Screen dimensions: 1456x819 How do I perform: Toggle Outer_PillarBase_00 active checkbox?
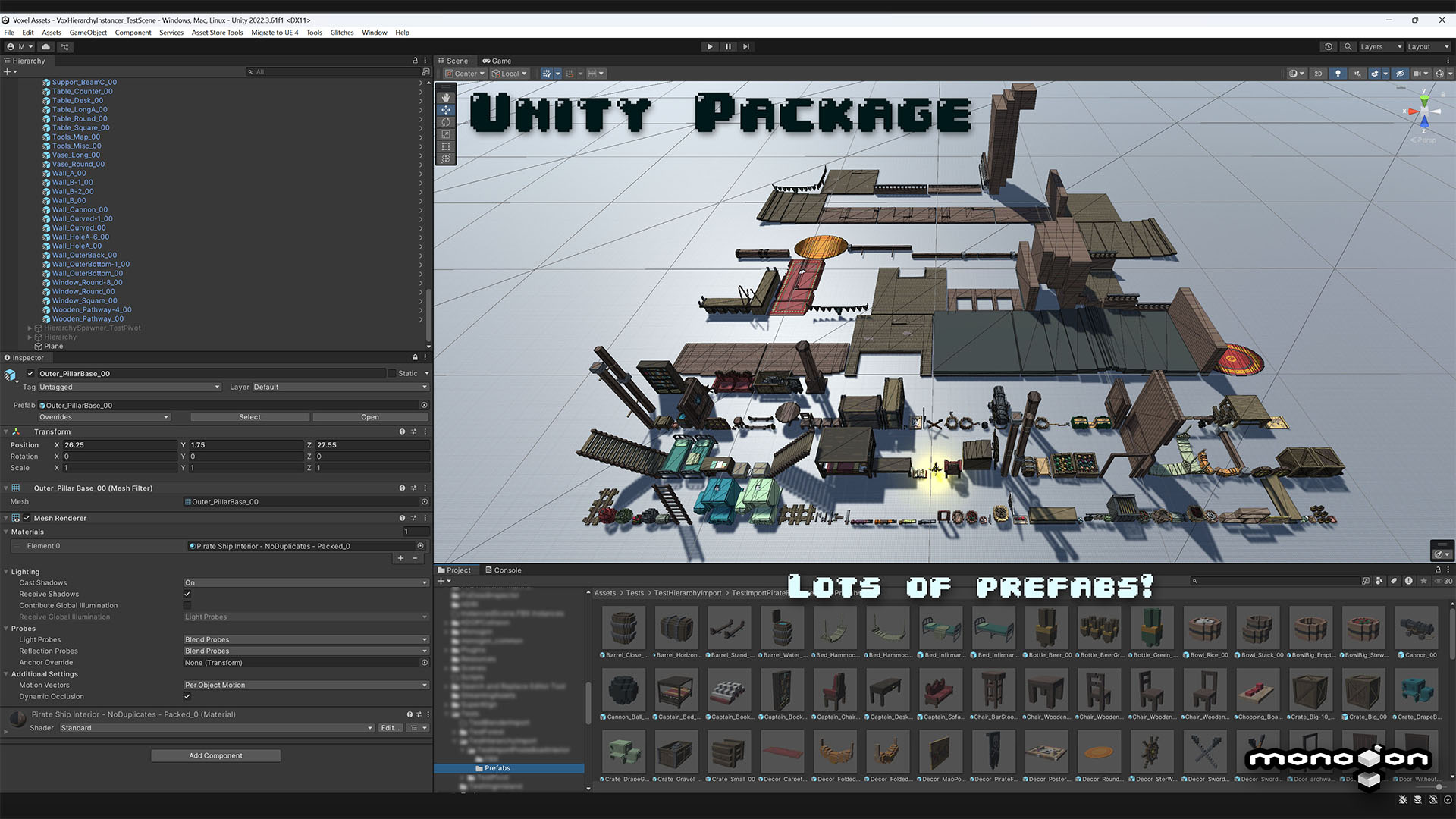[30, 373]
